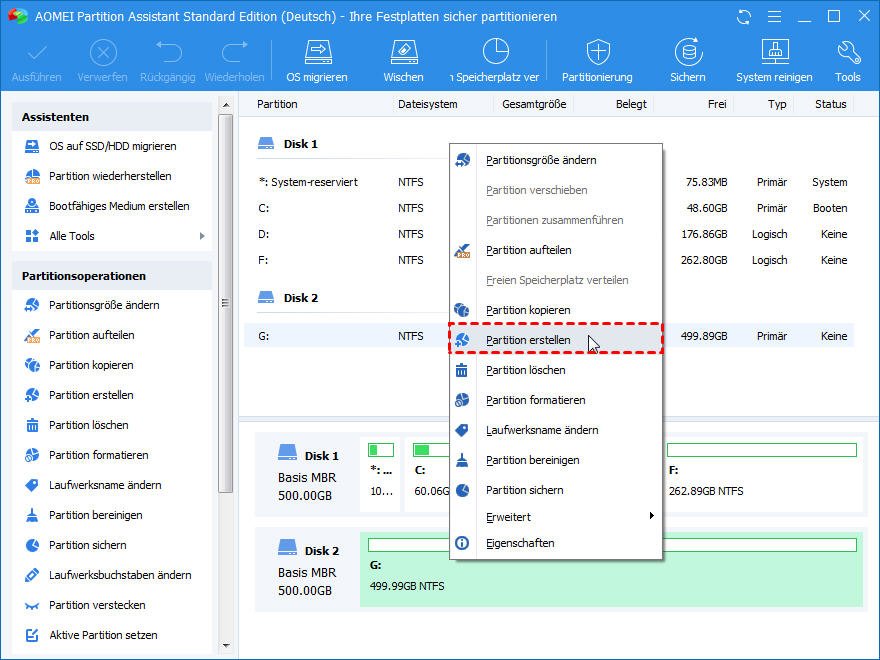Image resolution: width=880 pixels, height=660 pixels.
Task: Select Partition formatieren in context menu
Action: point(535,400)
